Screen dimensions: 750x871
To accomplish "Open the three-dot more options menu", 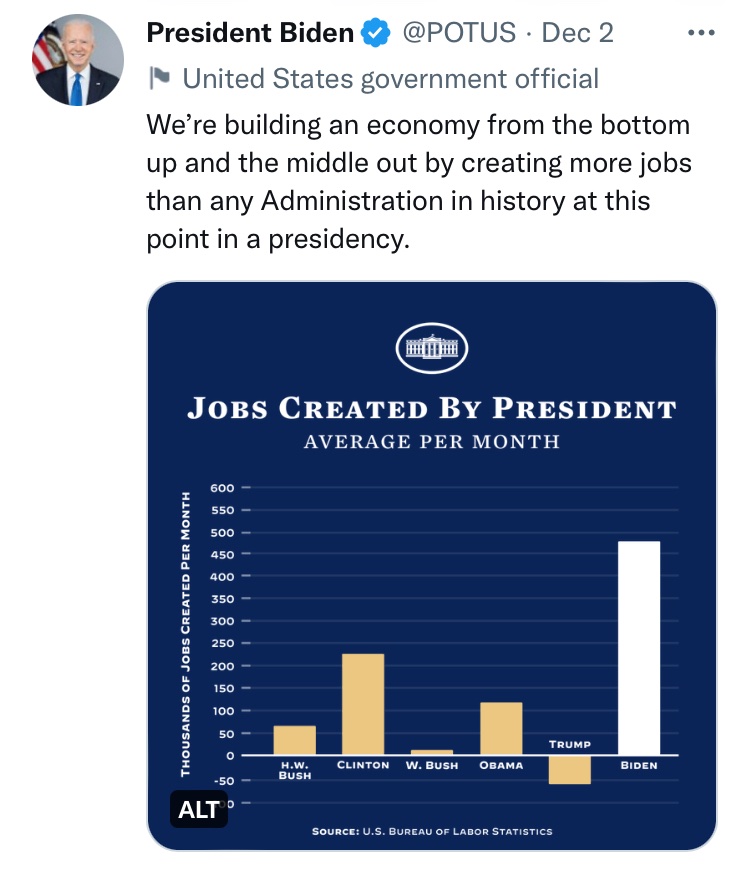I will coord(701,33).
